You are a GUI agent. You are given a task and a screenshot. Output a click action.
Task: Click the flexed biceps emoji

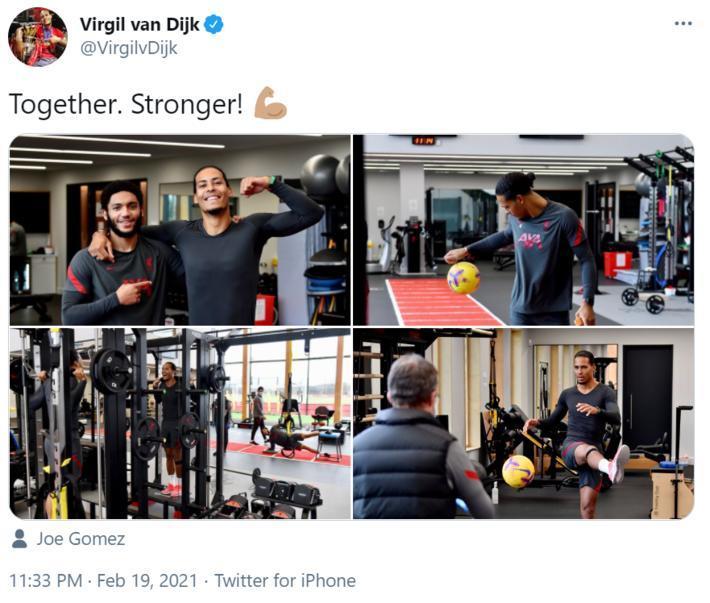270,103
